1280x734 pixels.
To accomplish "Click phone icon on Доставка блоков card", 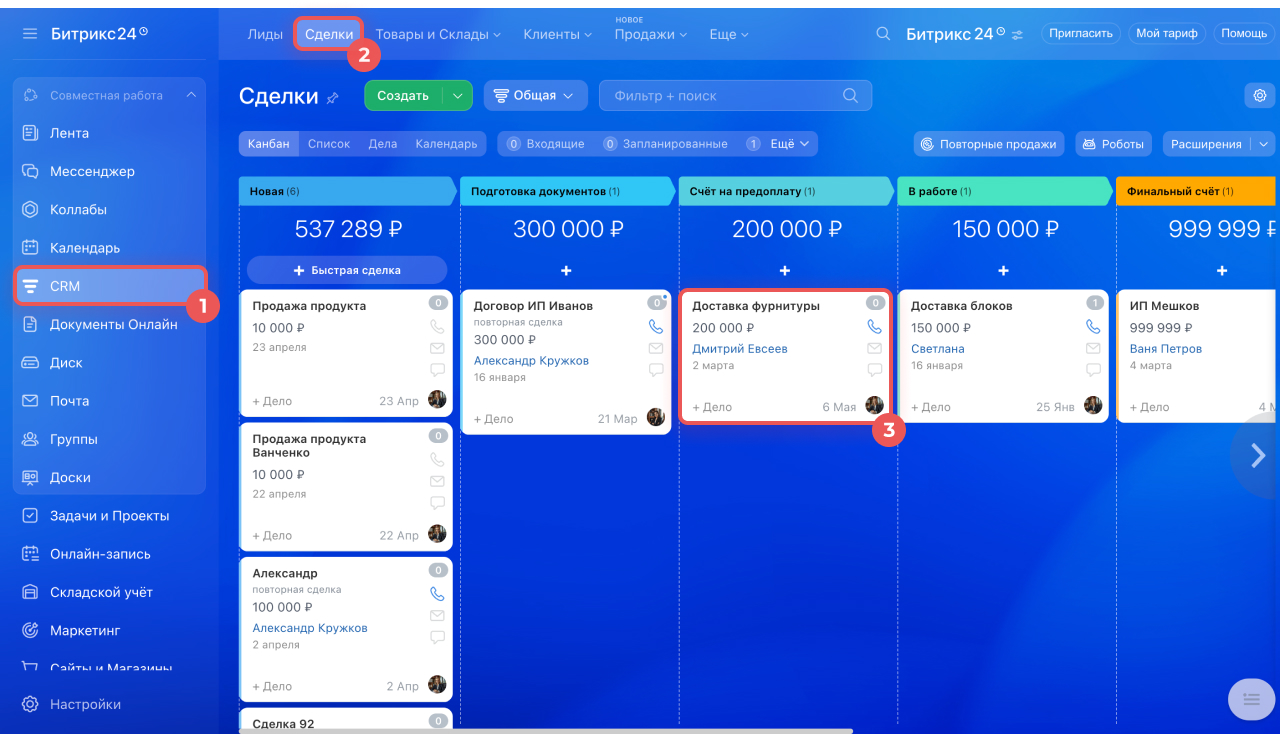I will [1093, 326].
